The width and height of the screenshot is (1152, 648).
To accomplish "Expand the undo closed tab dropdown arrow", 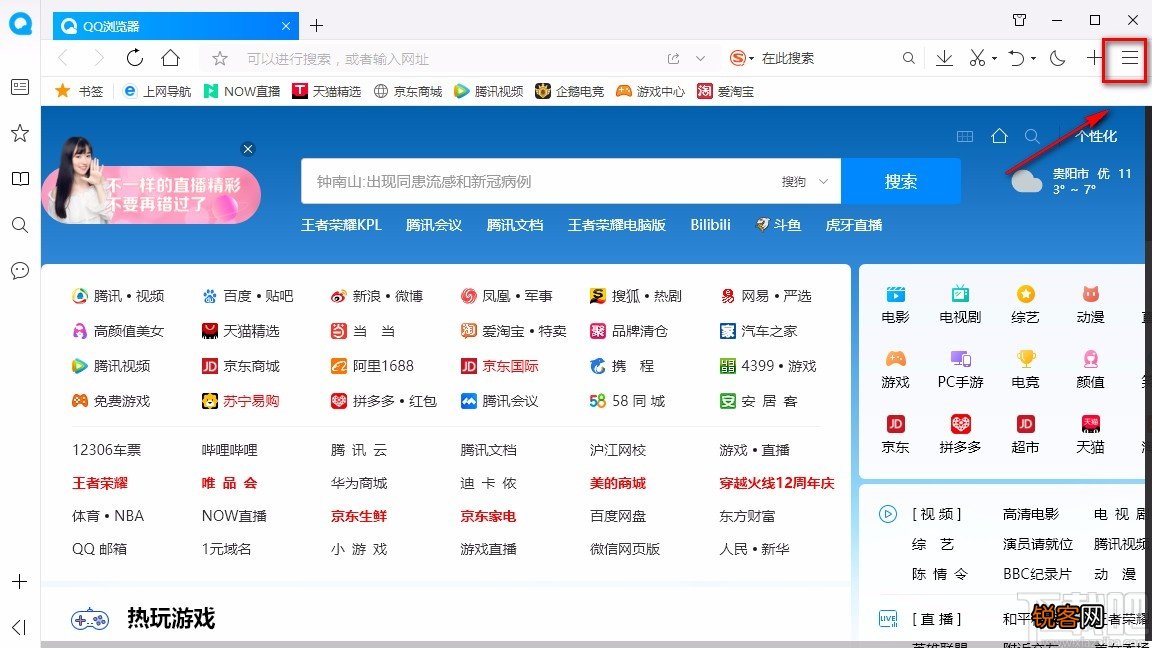I will pos(1033,59).
